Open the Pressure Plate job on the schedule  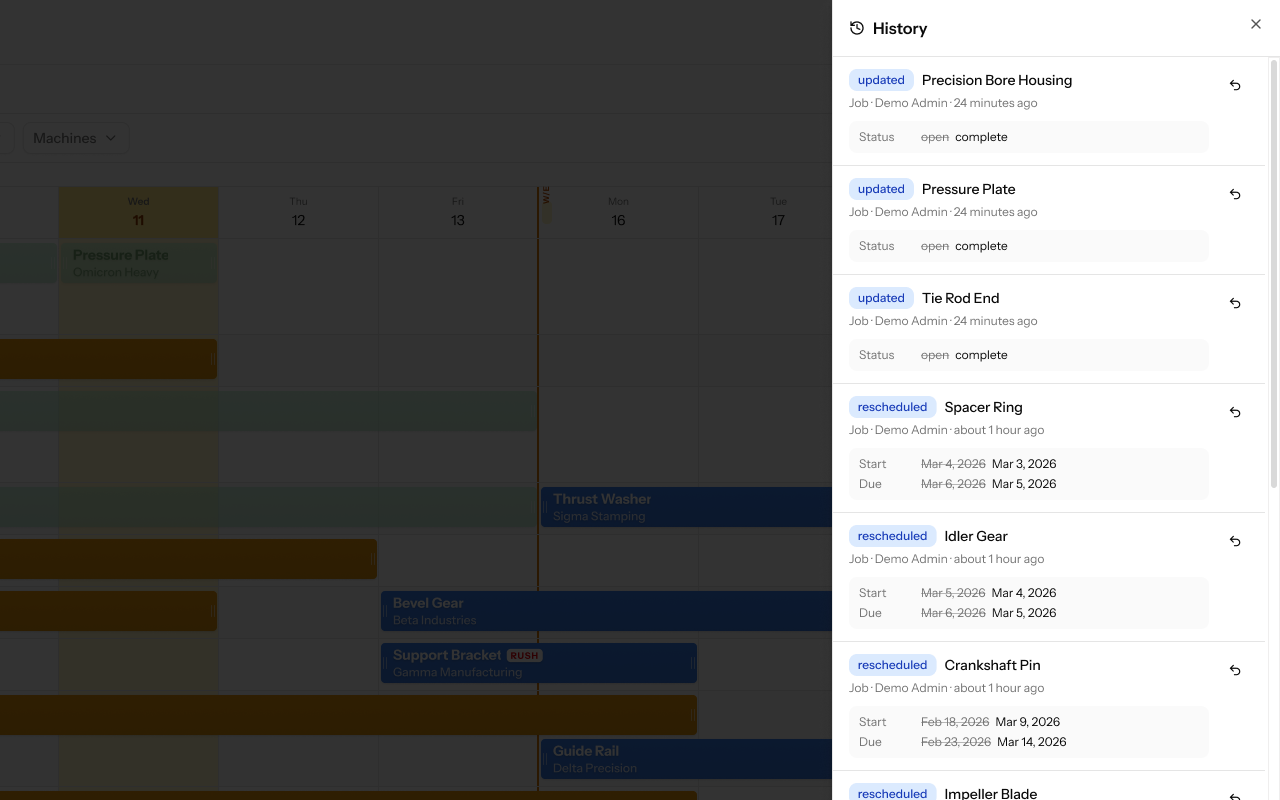[x=139, y=263]
